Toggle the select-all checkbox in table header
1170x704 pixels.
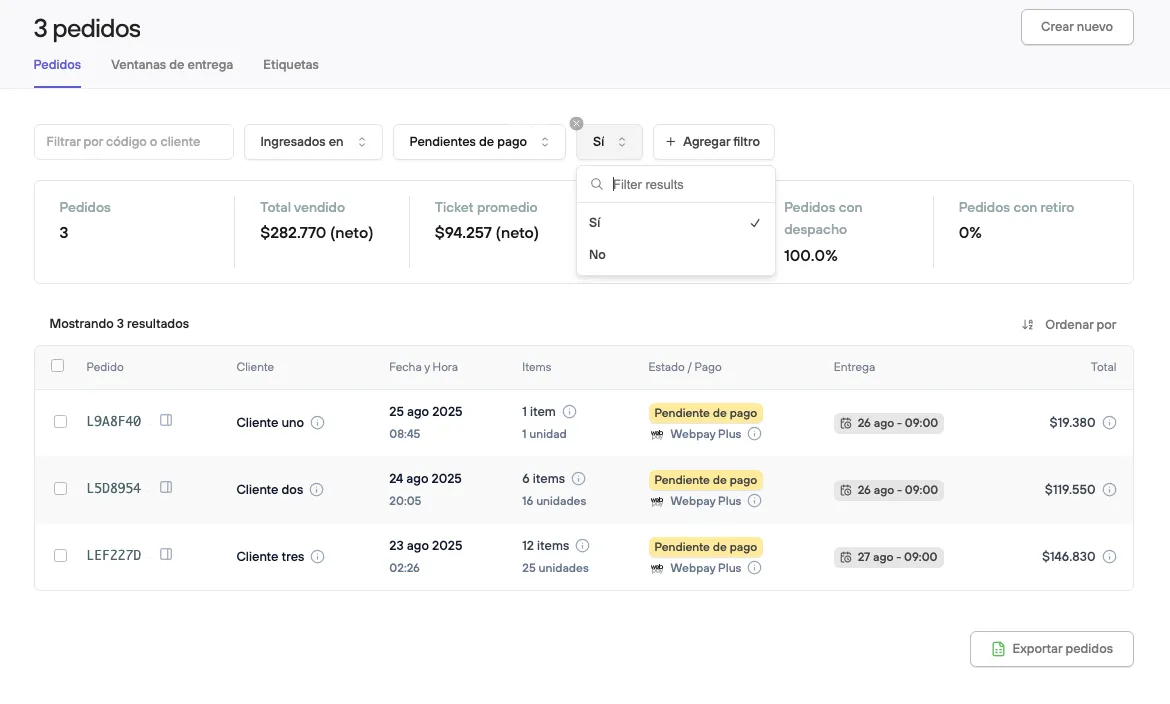tap(57, 366)
